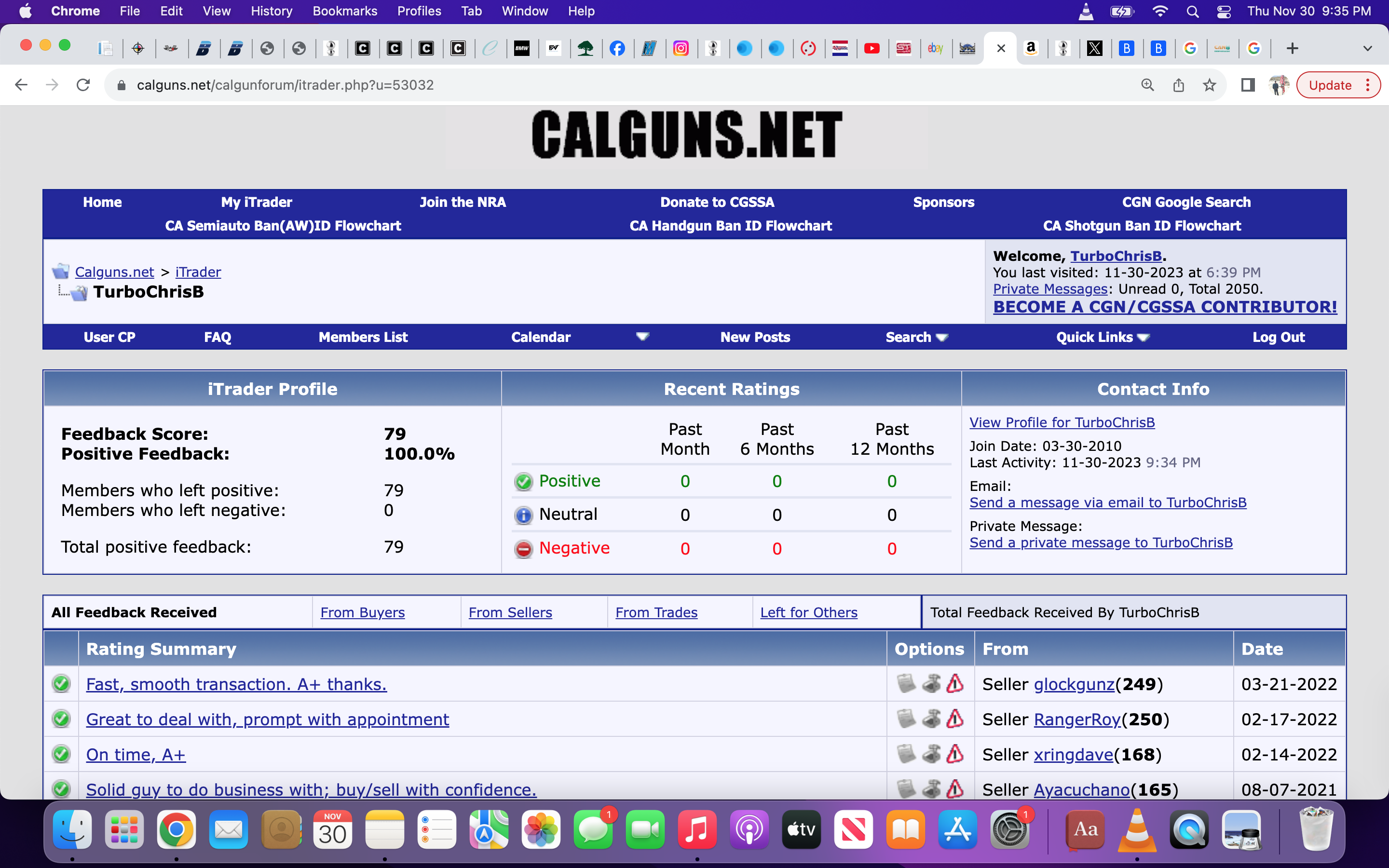The height and width of the screenshot is (868, 1389).
Task: Open View Profile for TurboChrisB
Action: pos(1062,422)
